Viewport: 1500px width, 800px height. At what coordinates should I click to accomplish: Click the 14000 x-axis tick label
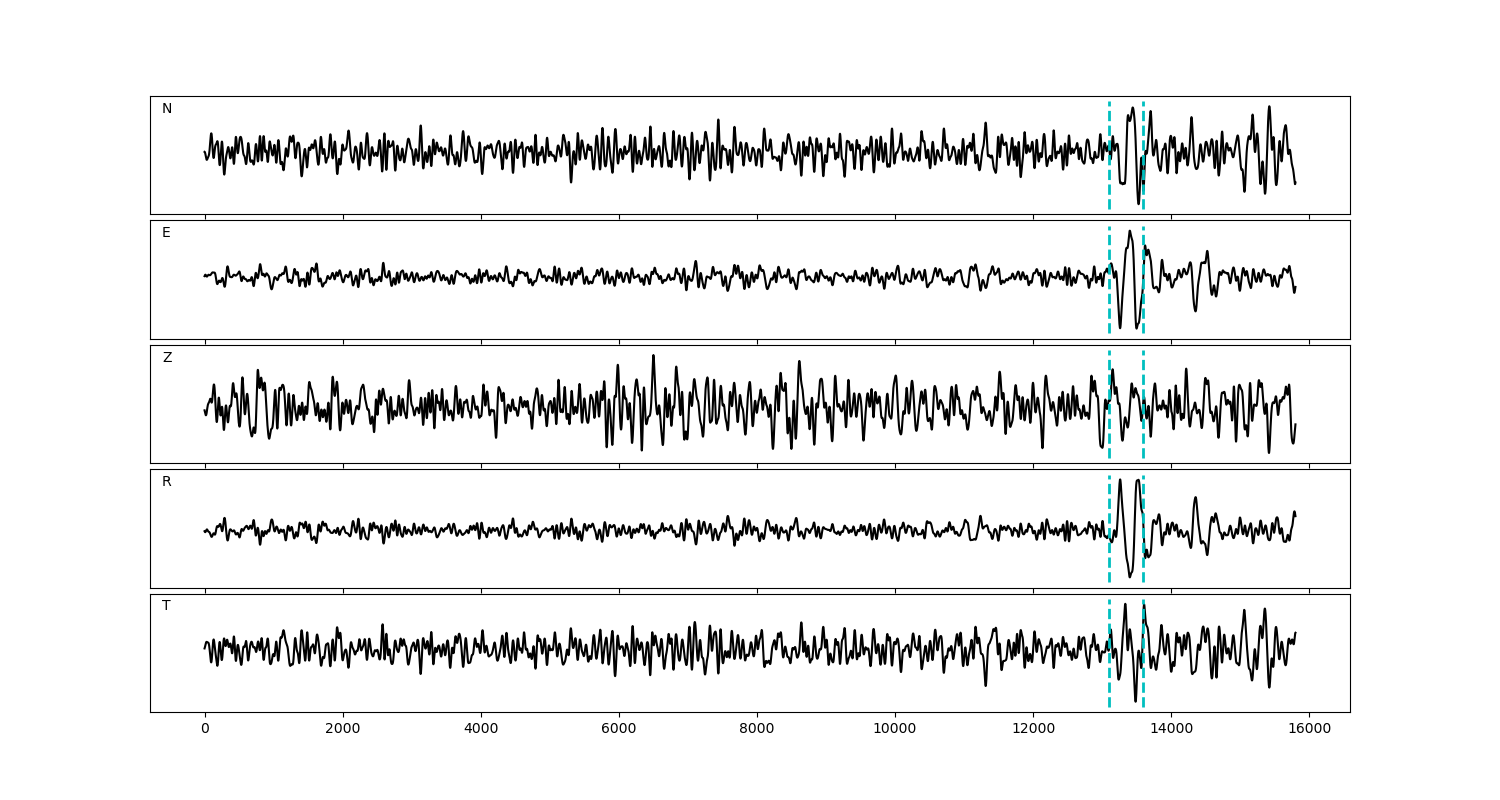tap(1171, 730)
